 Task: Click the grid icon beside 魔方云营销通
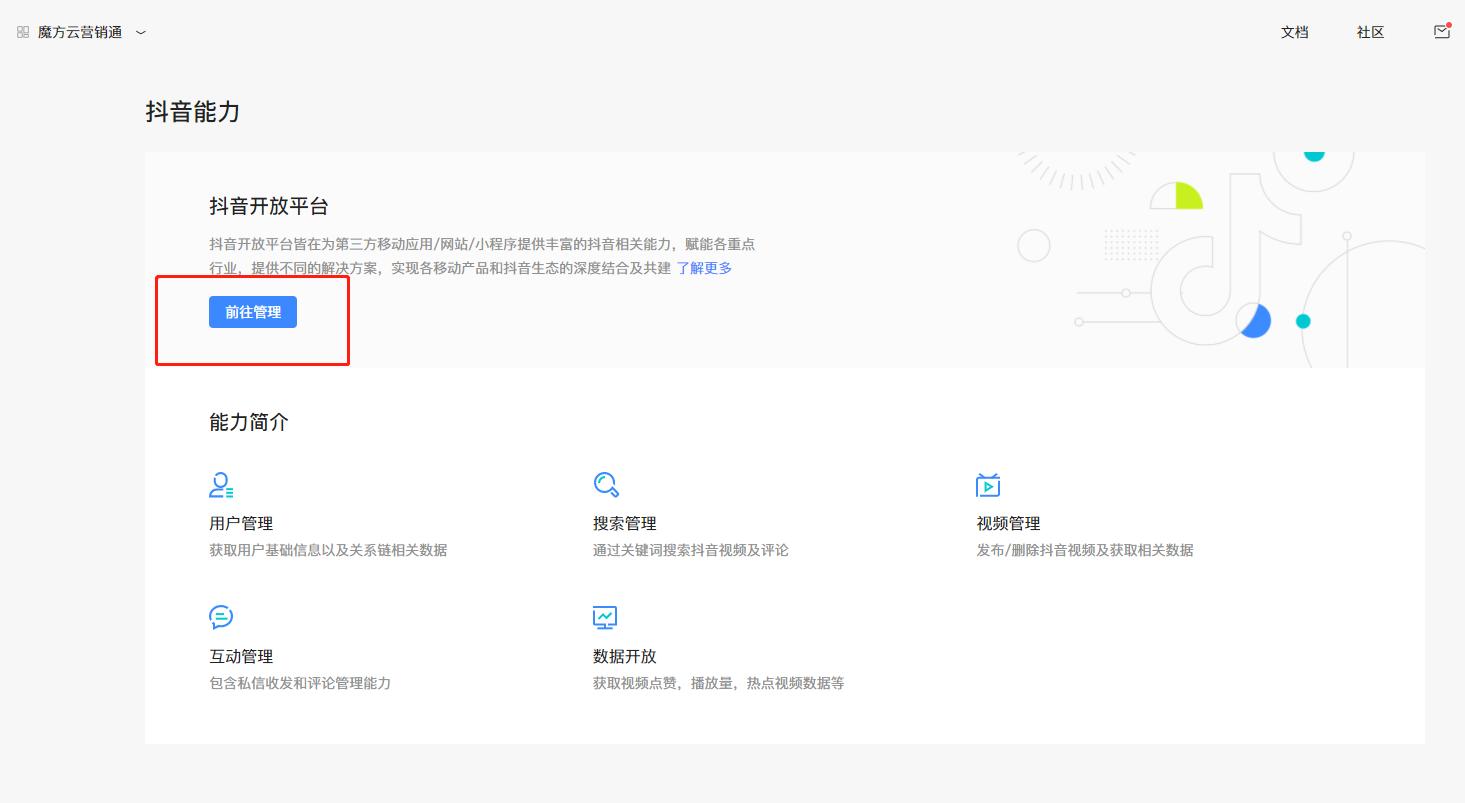point(23,32)
